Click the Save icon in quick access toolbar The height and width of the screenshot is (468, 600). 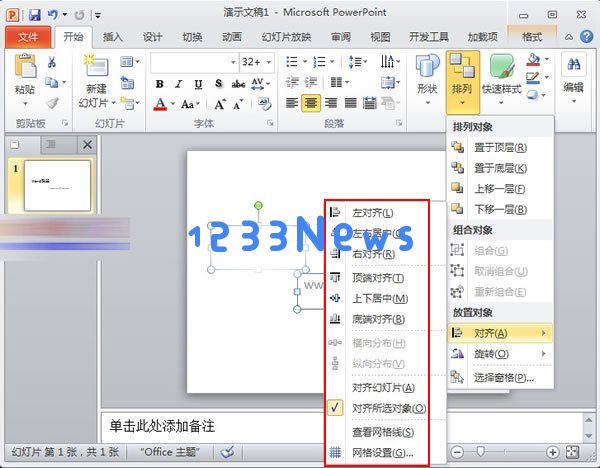click(x=34, y=15)
